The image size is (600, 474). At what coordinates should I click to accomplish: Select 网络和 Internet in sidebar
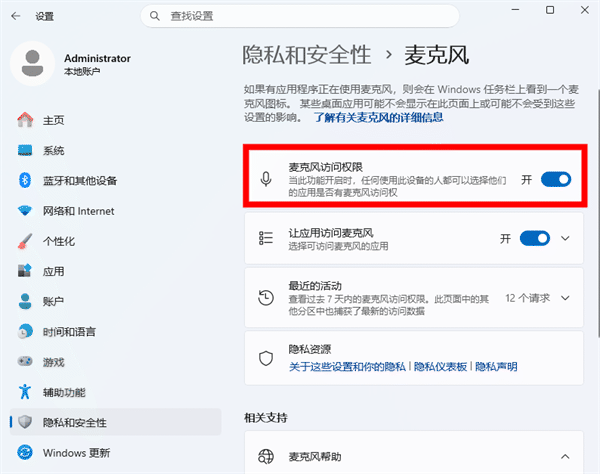click(116, 211)
